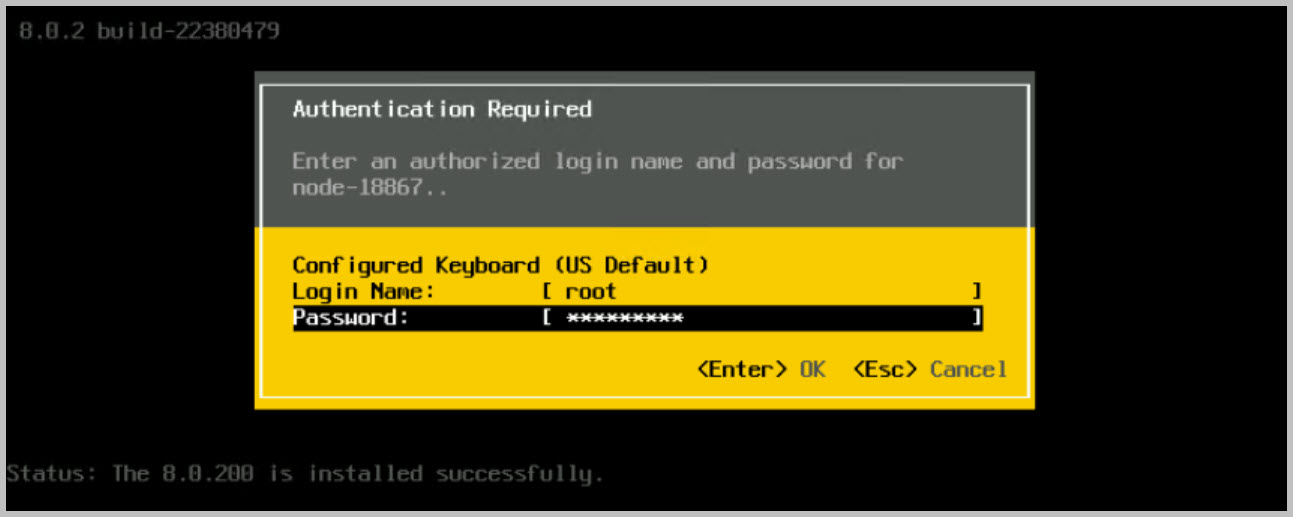Click the 'installed successfully' status message

pos(455,473)
